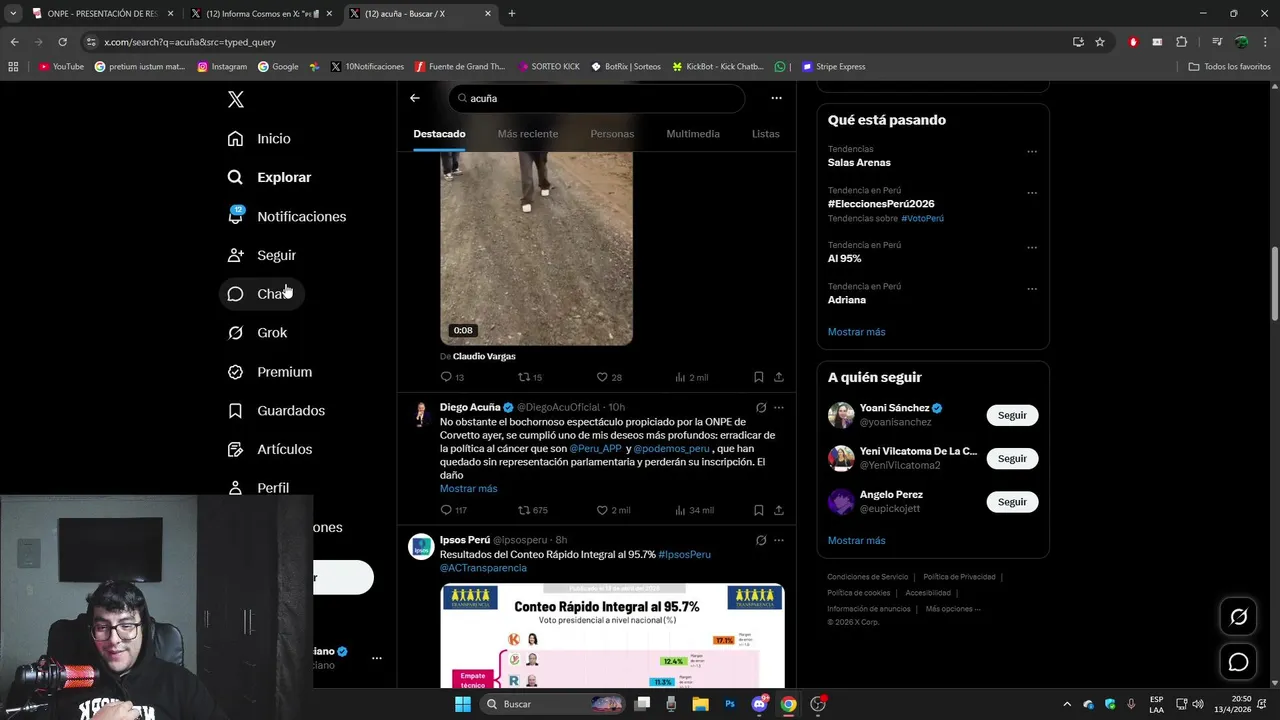Image resolution: width=1280 pixels, height=720 pixels.
Task: Repost the video post with 15 reposts
Action: (530, 377)
